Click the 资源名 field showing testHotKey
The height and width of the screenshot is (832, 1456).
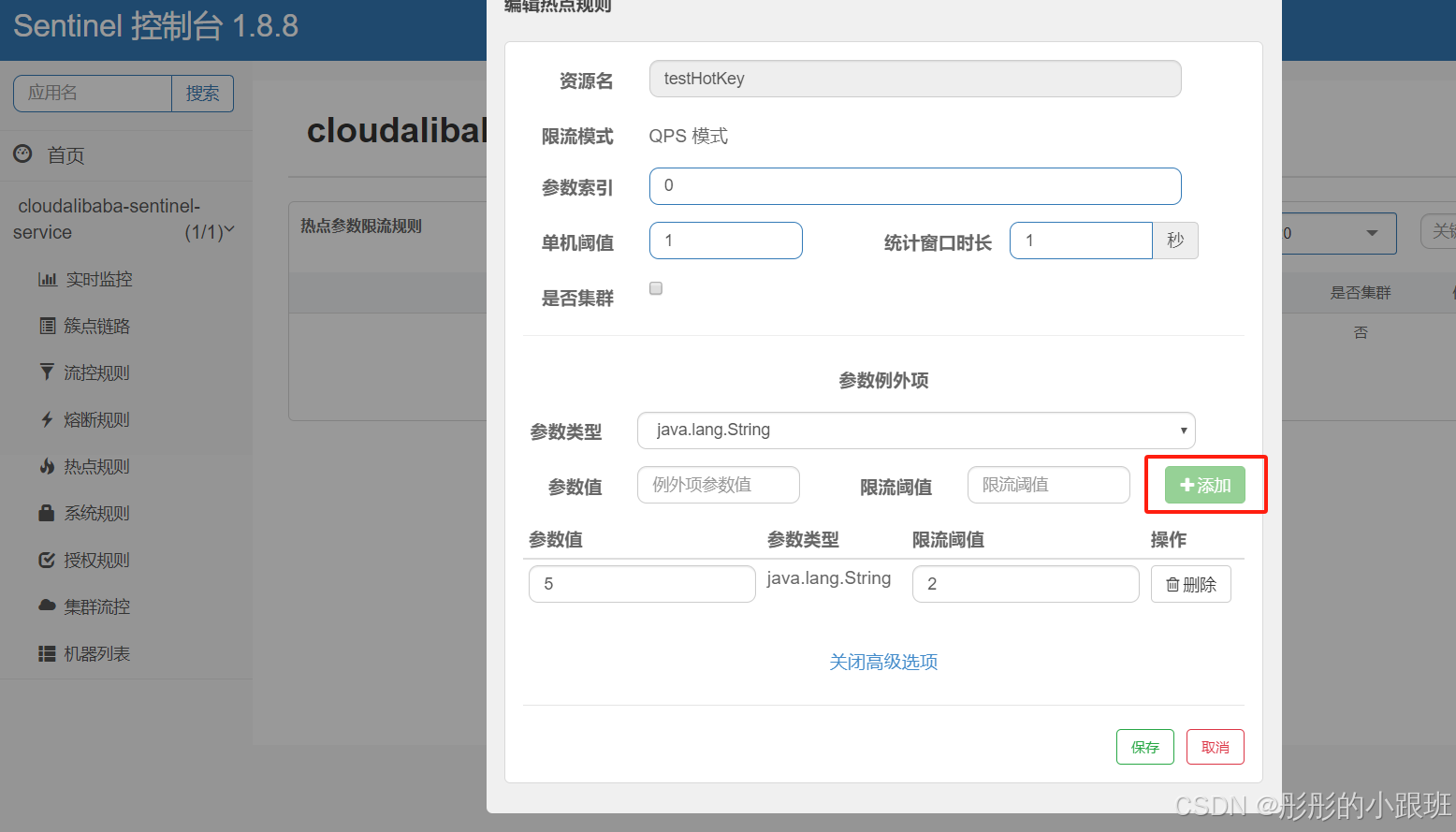[x=915, y=79]
